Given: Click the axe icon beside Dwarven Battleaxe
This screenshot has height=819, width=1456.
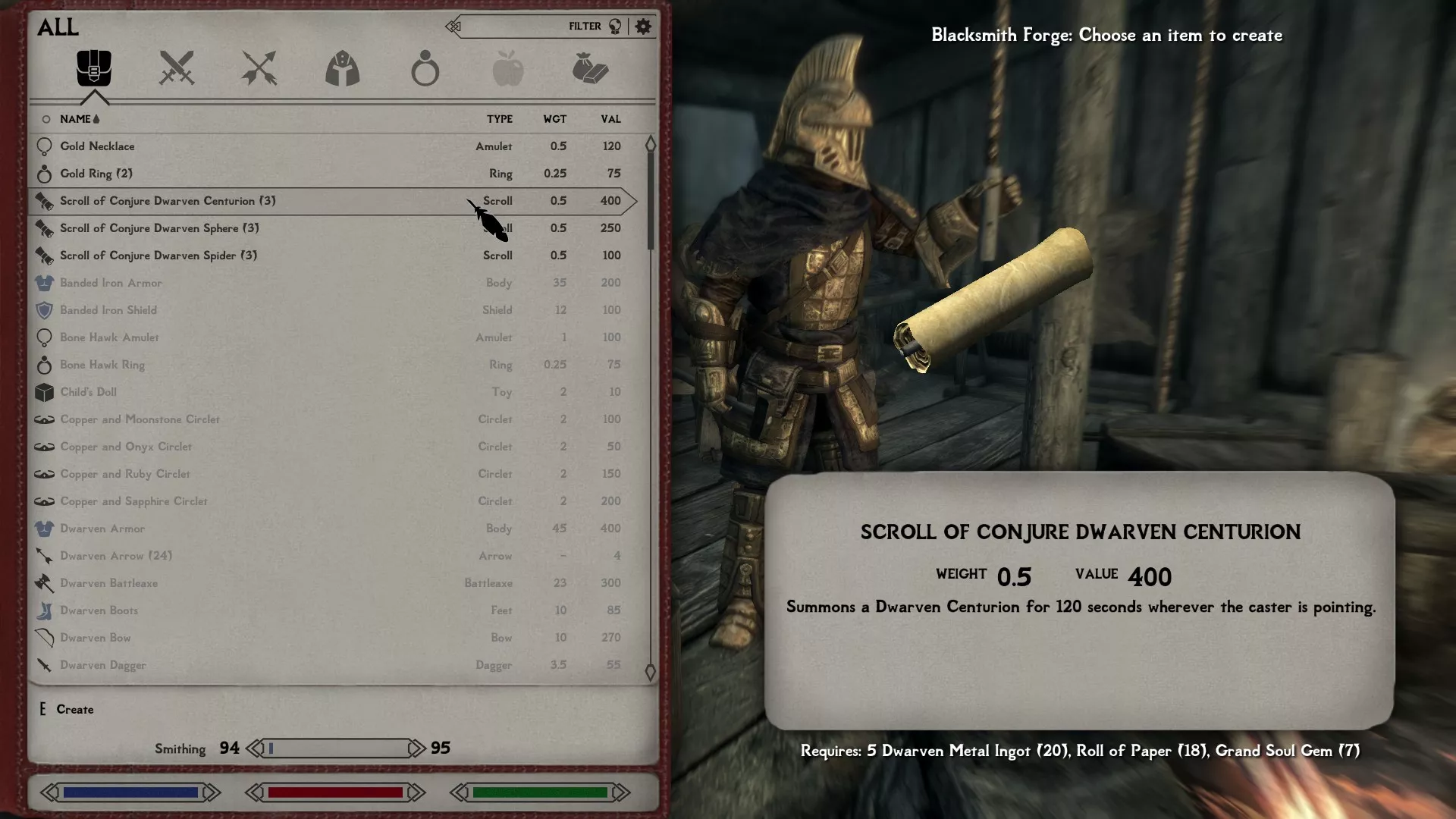Looking at the screenshot, I should [44, 583].
